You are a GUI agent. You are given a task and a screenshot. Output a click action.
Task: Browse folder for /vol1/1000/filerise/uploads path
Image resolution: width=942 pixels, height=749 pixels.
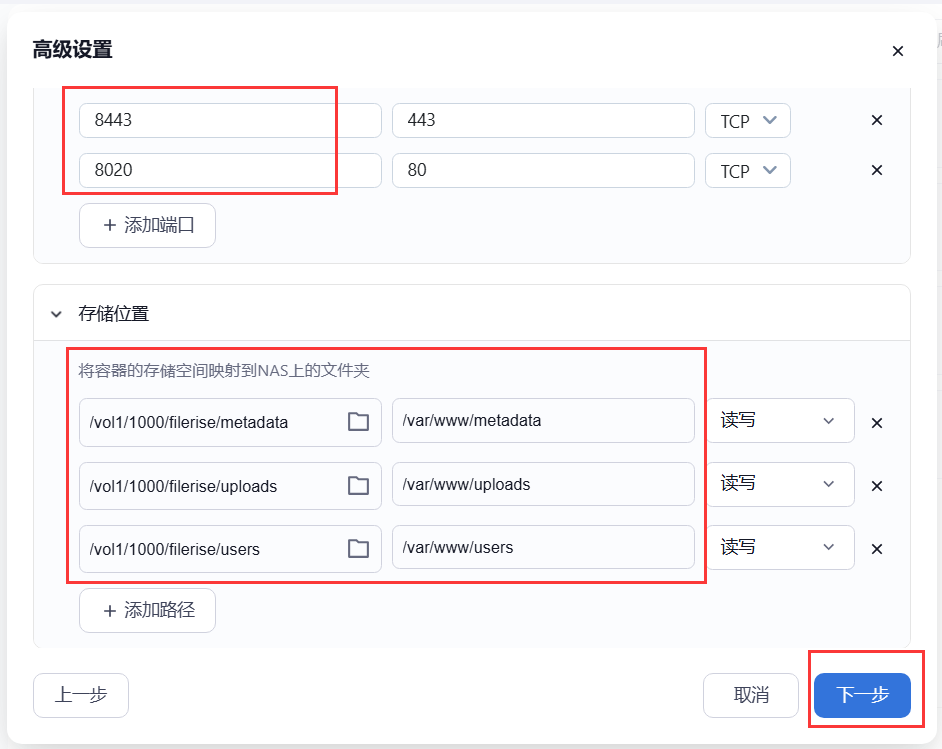(x=359, y=485)
